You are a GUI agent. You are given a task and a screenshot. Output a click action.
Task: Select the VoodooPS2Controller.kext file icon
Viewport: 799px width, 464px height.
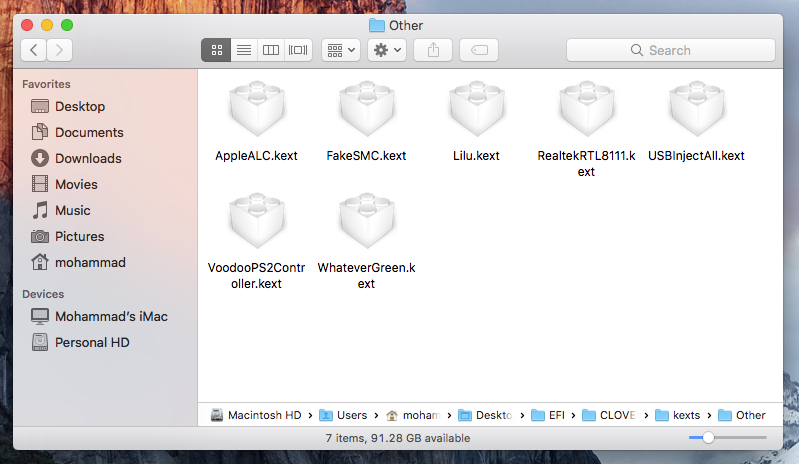[256, 221]
